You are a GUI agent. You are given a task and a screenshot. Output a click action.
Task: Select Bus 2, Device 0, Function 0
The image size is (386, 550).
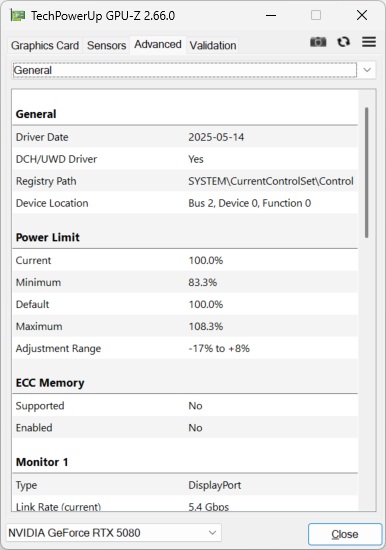click(x=249, y=203)
